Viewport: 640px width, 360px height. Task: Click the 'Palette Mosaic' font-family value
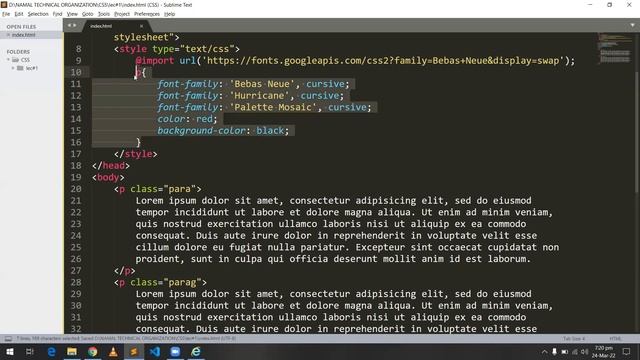click(x=273, y=107)
